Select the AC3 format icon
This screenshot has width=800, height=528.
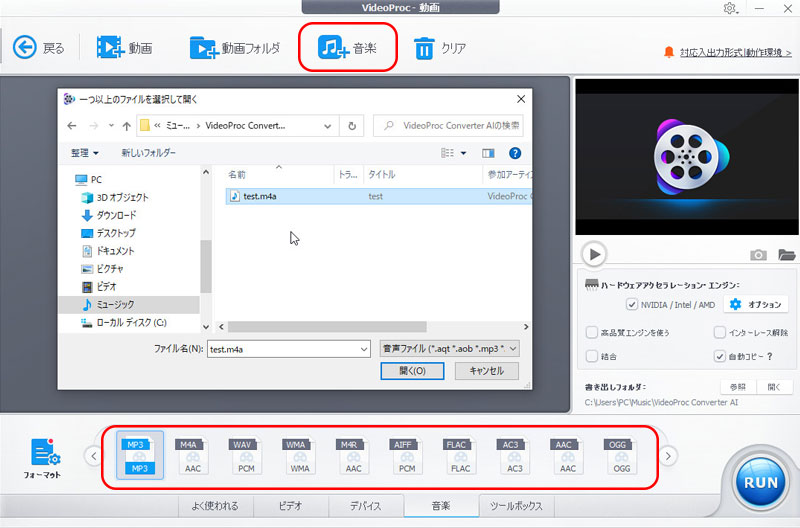[x=514, y=456]
